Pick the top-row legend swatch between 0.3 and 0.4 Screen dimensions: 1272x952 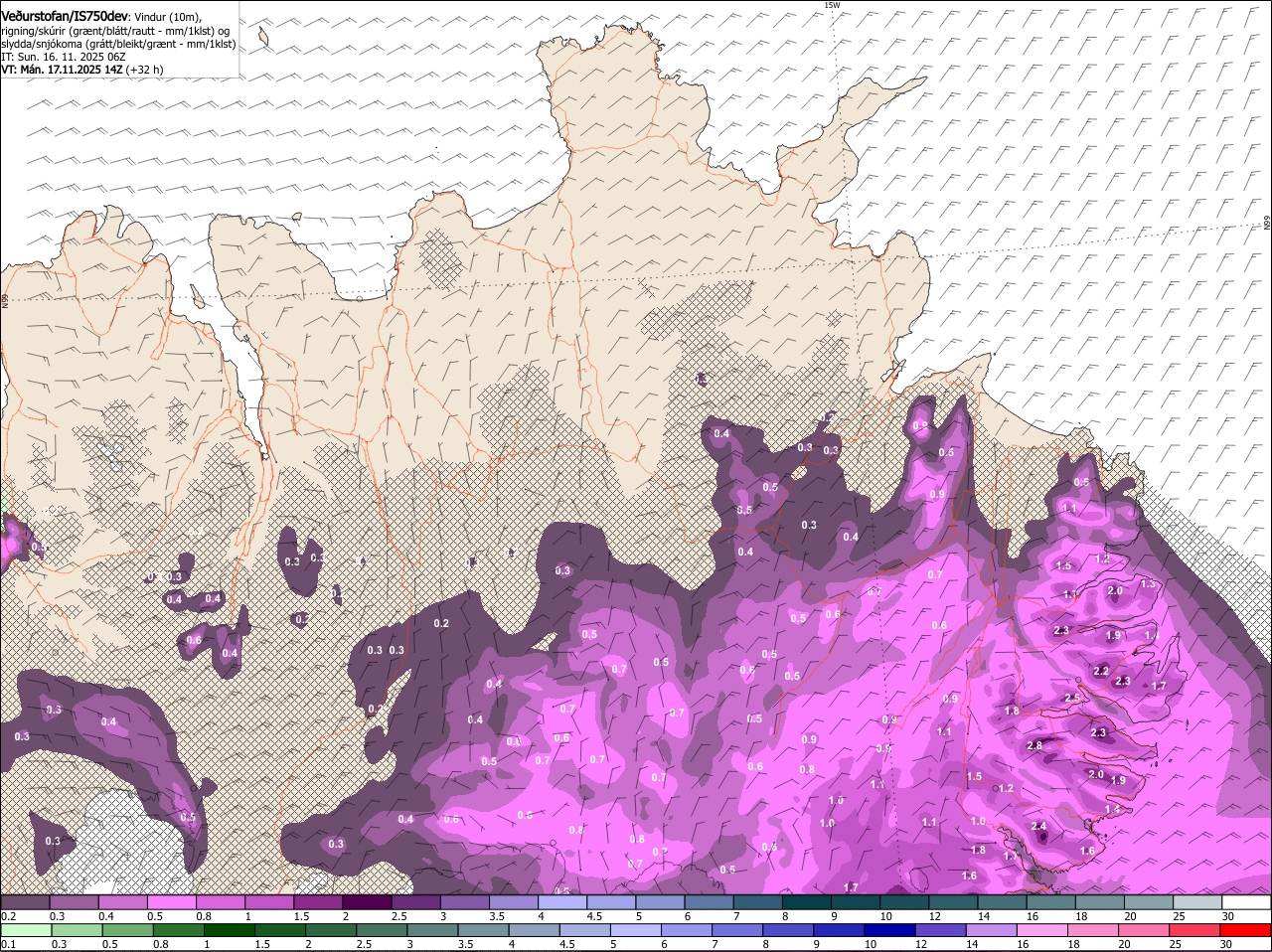coord(75,902)
